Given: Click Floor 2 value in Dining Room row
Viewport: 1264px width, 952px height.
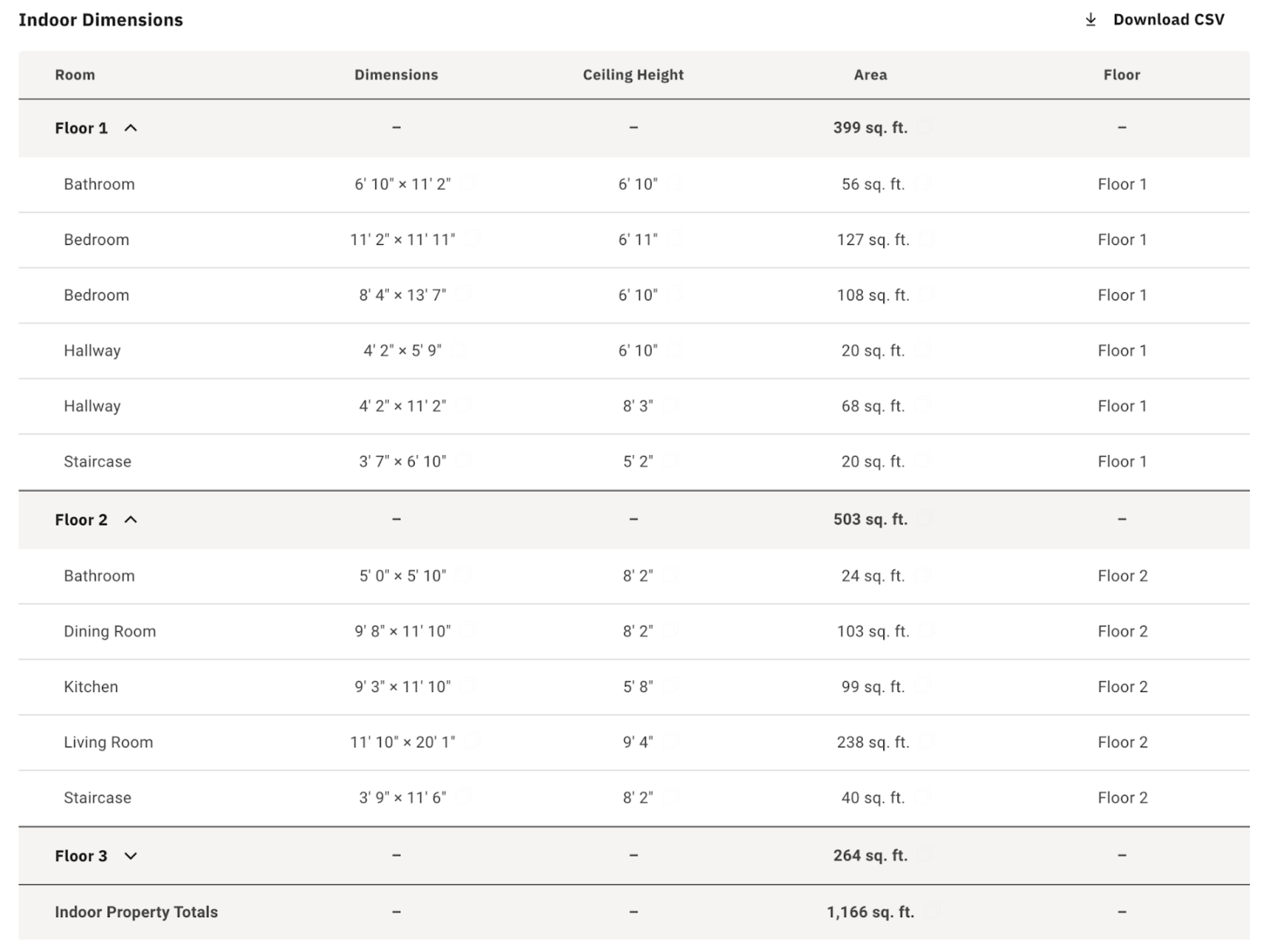Looking at the screenshot, I should (x=1122, y=631).
